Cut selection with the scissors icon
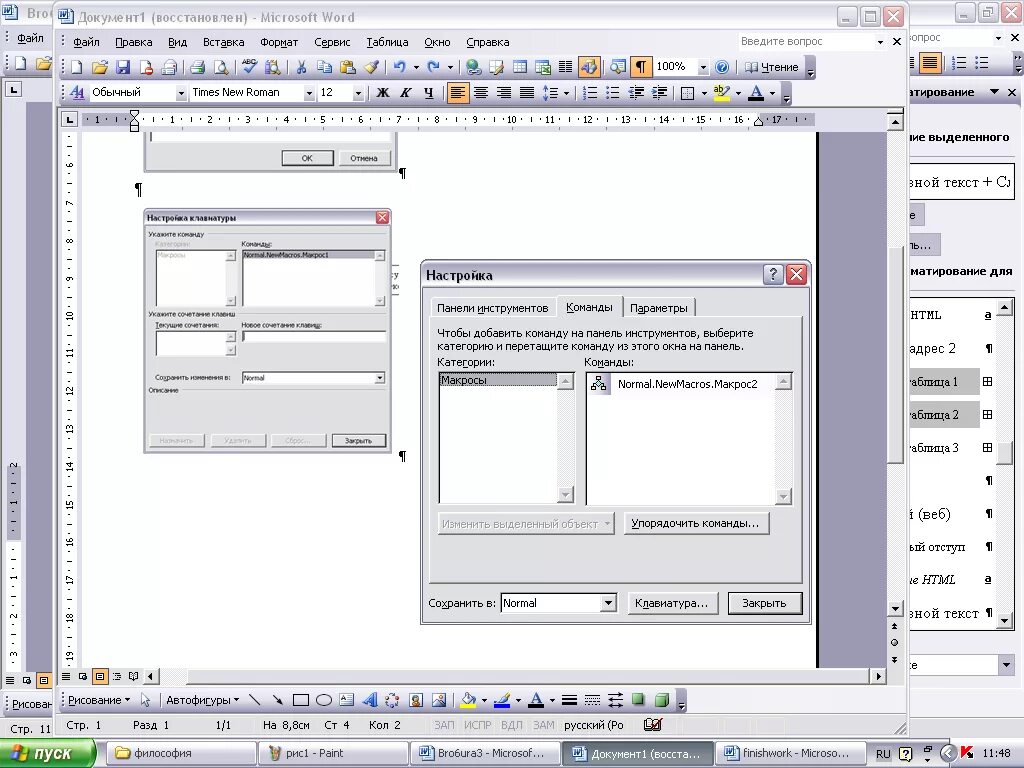This screenshot has width=1024, height=768. click(x=301, y=67)
